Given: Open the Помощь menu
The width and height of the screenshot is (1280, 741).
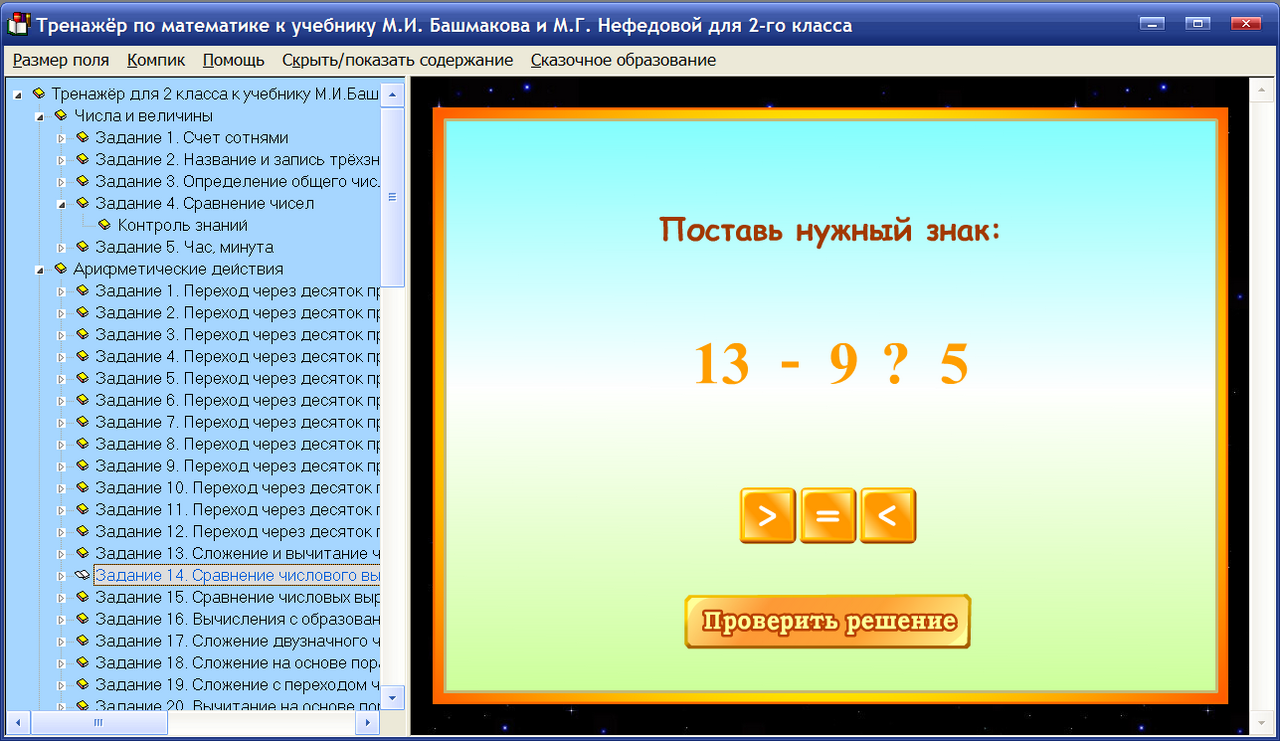Looking at the screenshot, I should pyautogui.click(x=233, y=60).
